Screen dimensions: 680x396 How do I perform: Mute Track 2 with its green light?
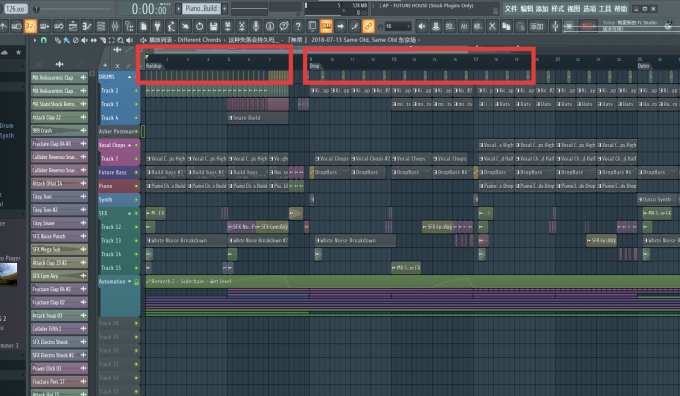pos(136,91)
